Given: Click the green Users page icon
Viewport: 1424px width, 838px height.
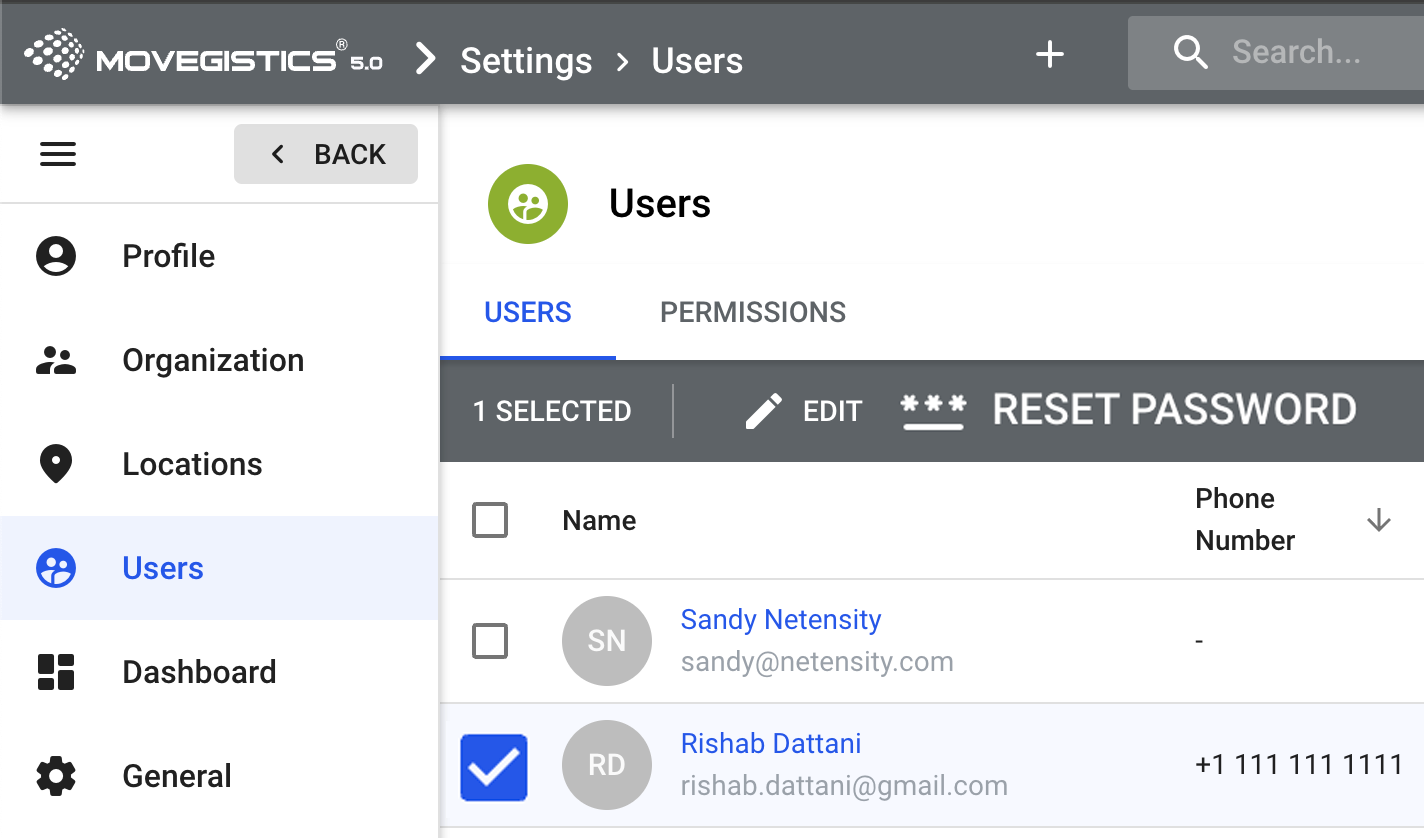Looking at the screenshot, I should pos(527,204).
